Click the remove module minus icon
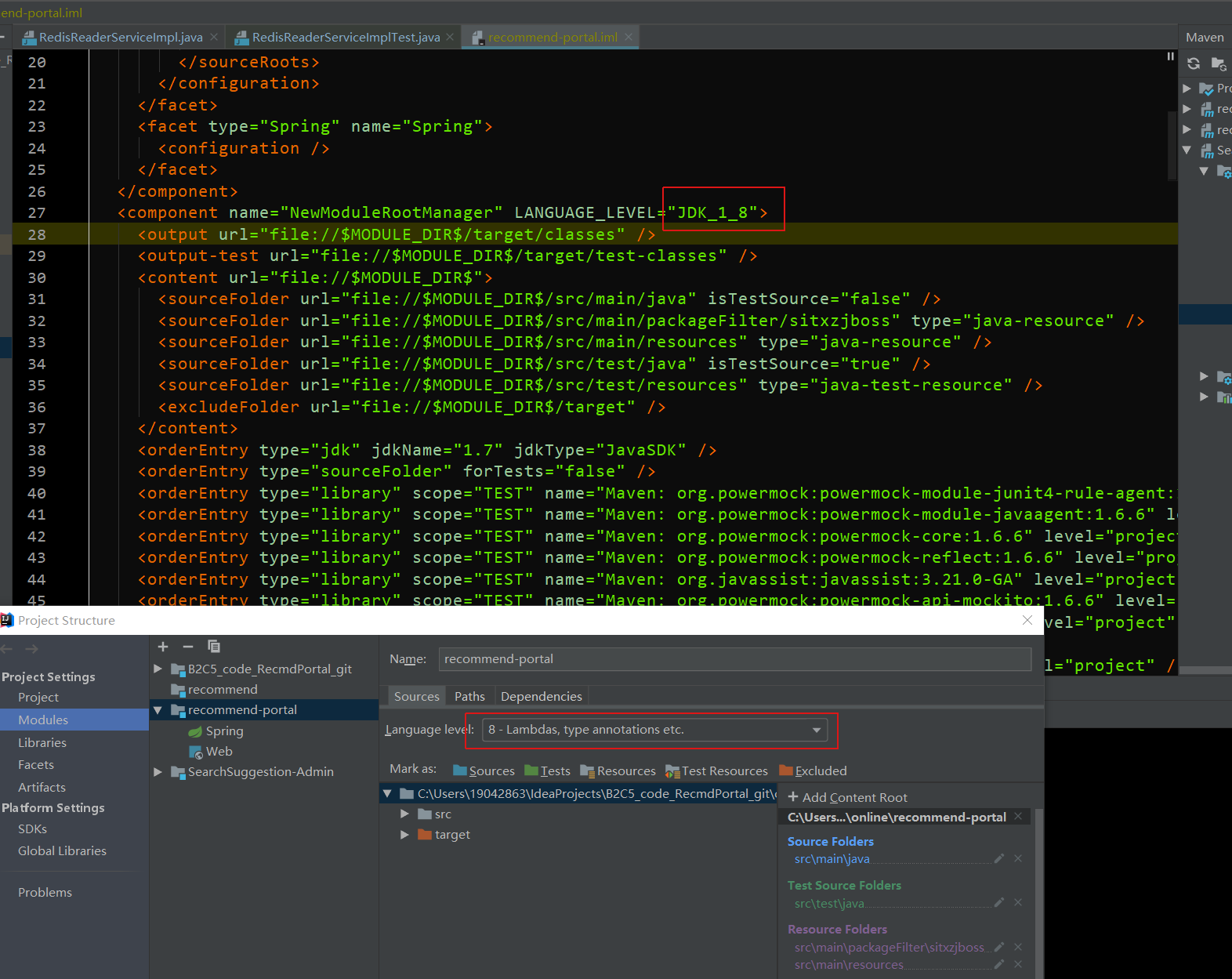Viewport: 1232px width, 979px height. (x=188, y=647)
